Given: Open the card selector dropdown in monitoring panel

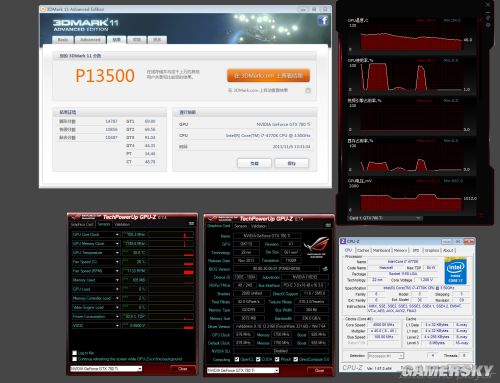Looking at the screenshot, I should point(385,218).
